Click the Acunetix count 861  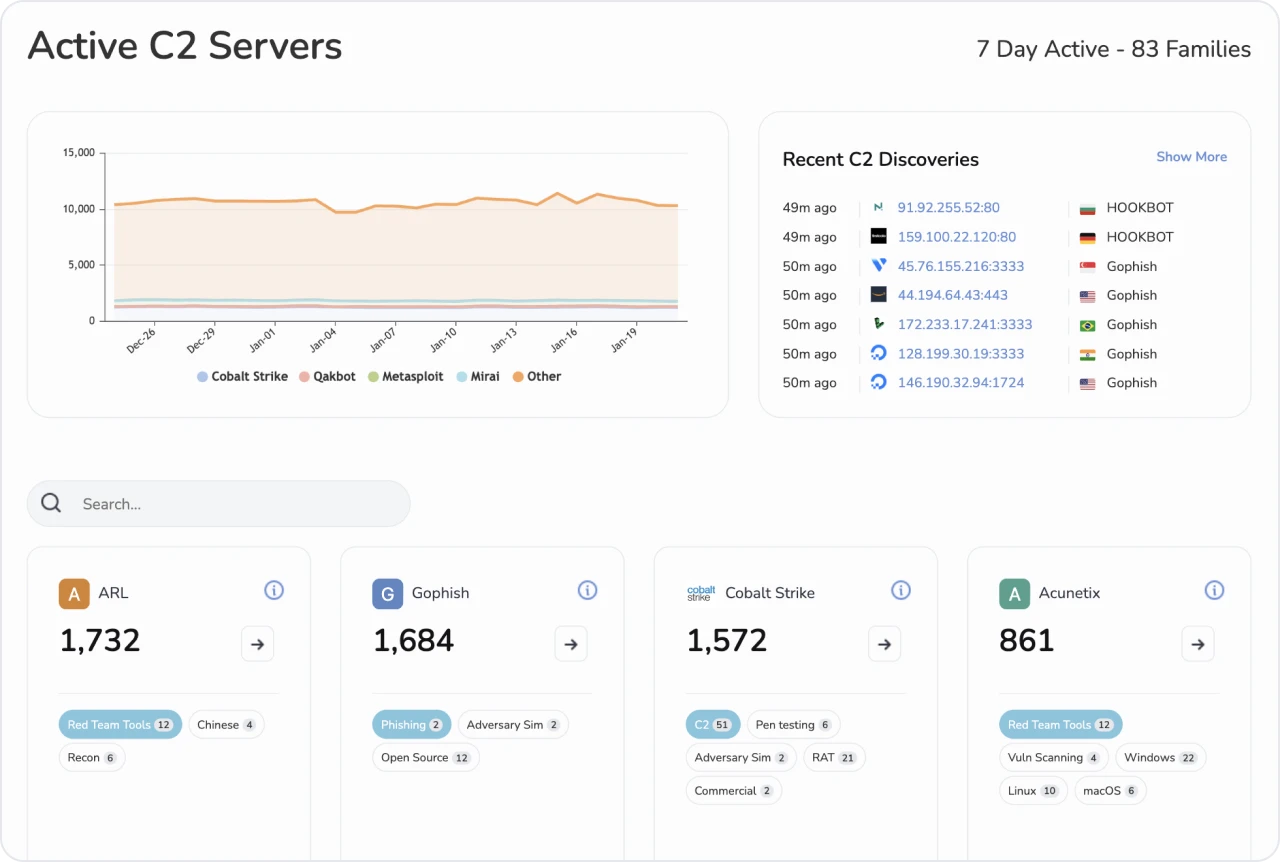pos(1027,641)
